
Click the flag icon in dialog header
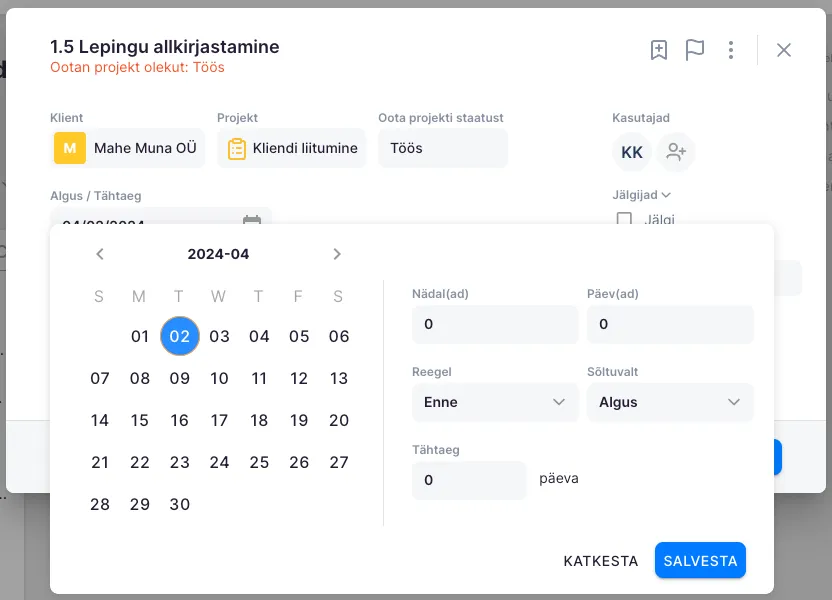tap(695, 50)
